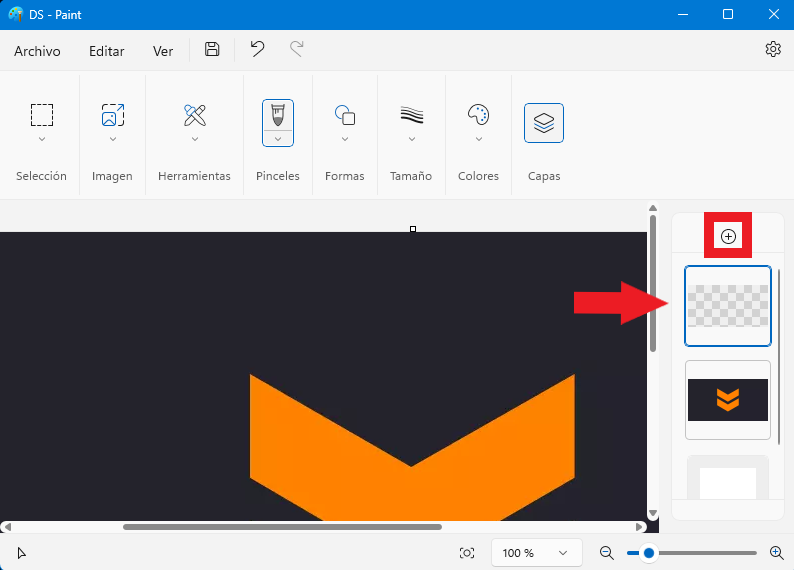Select the orange chevron layer thumbnail
Screen dimensions: 794x570
click(x=728, y=400)
